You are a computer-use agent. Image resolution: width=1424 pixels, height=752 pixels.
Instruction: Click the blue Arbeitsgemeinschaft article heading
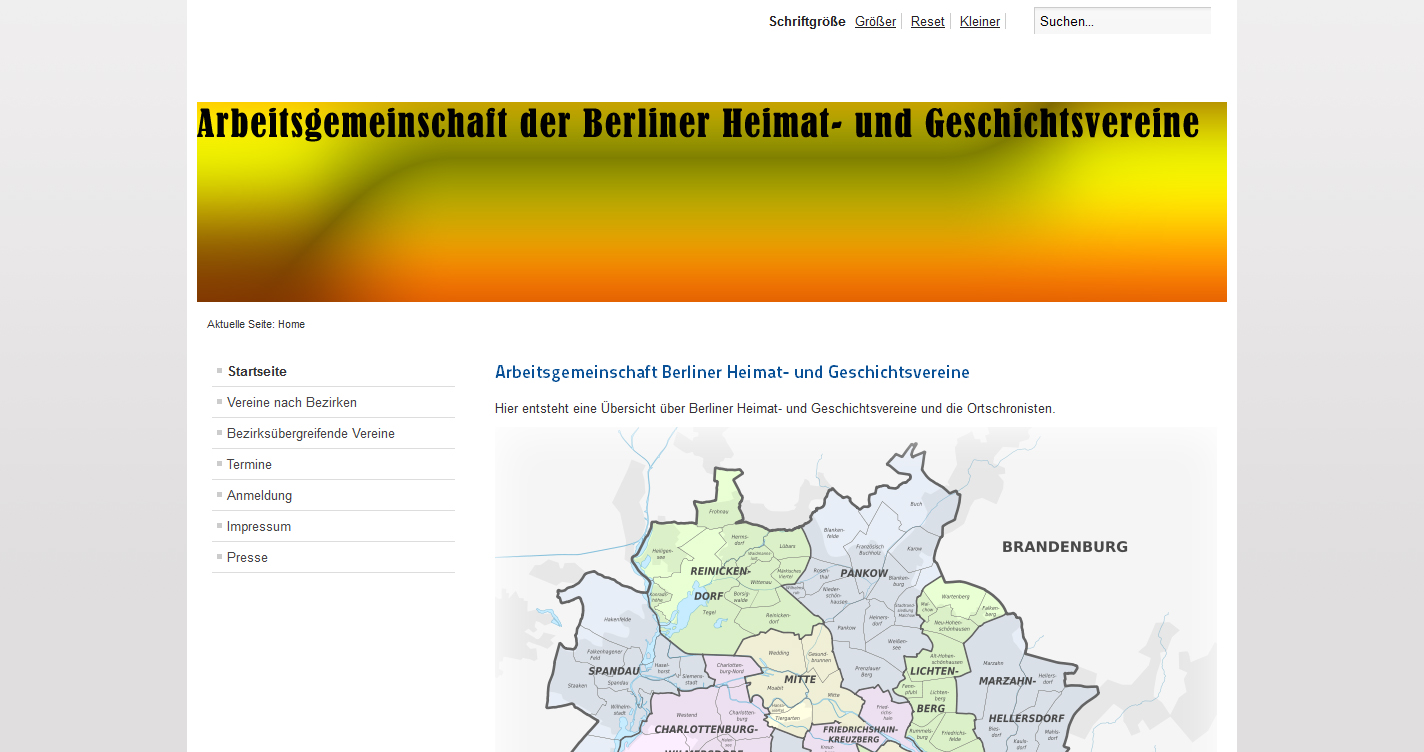(x=731, y=372)
